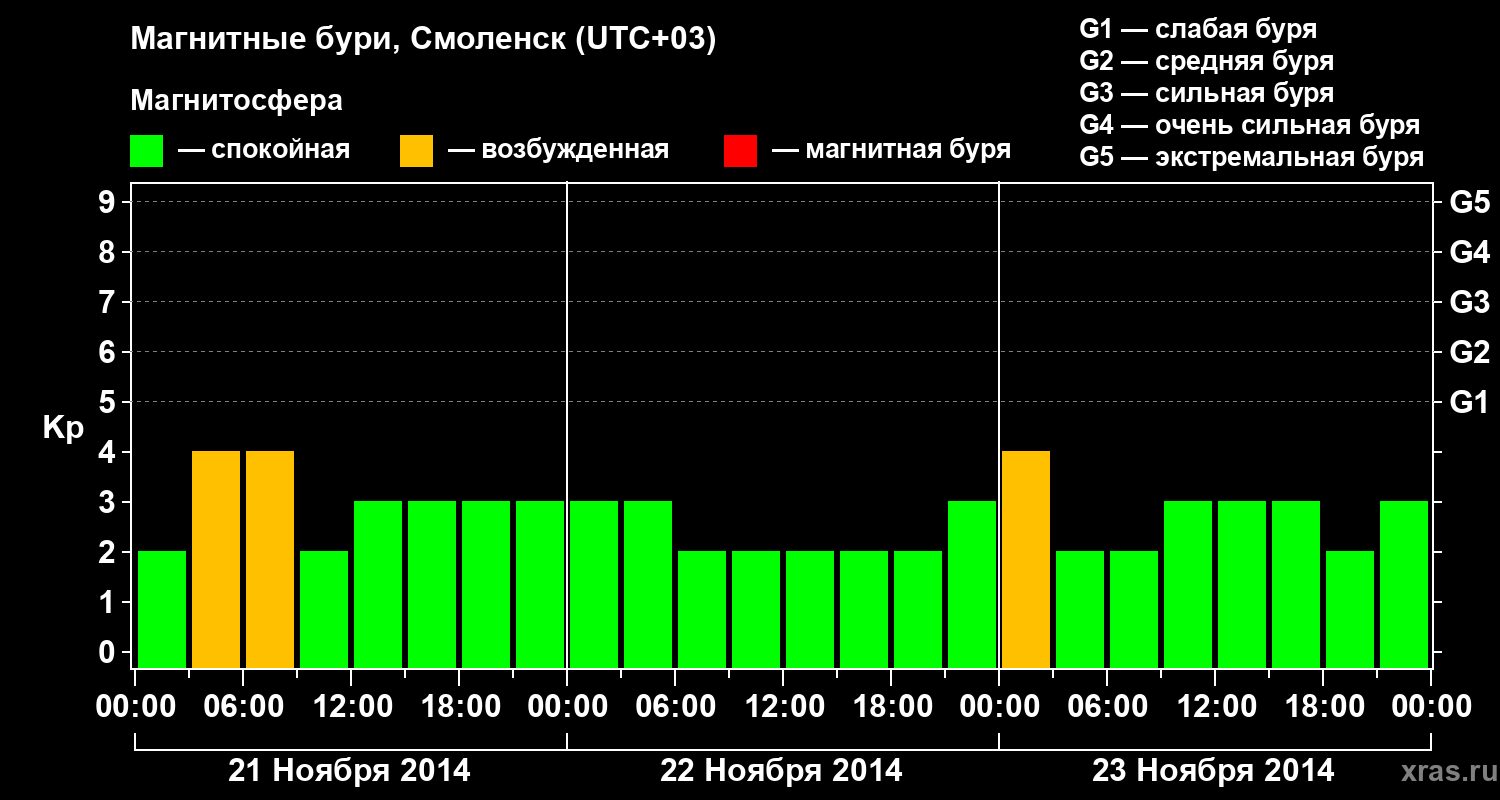The width and height of the screenshot is (1500, 800).
Task: Click the green 12:00–15:00 bar on 22 Ноября
Action: tap(810, 609)
